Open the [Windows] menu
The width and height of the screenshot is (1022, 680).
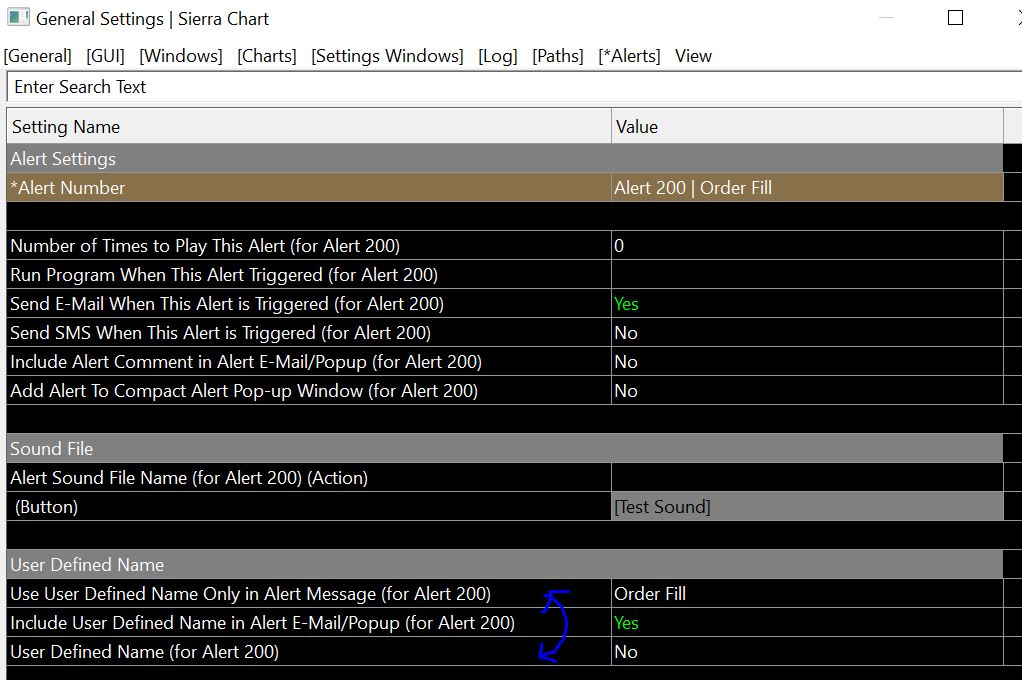click(x=181, y=56)
